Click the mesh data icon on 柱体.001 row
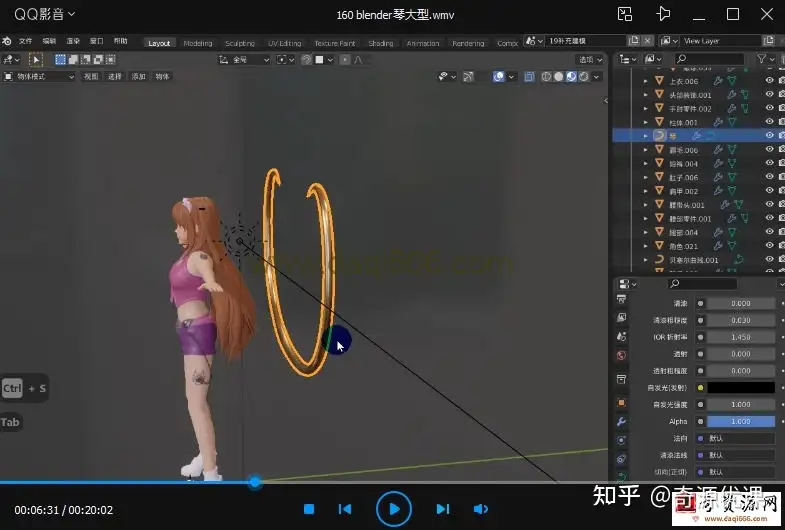Screen dimensions: 785x530 coord(732,122)
